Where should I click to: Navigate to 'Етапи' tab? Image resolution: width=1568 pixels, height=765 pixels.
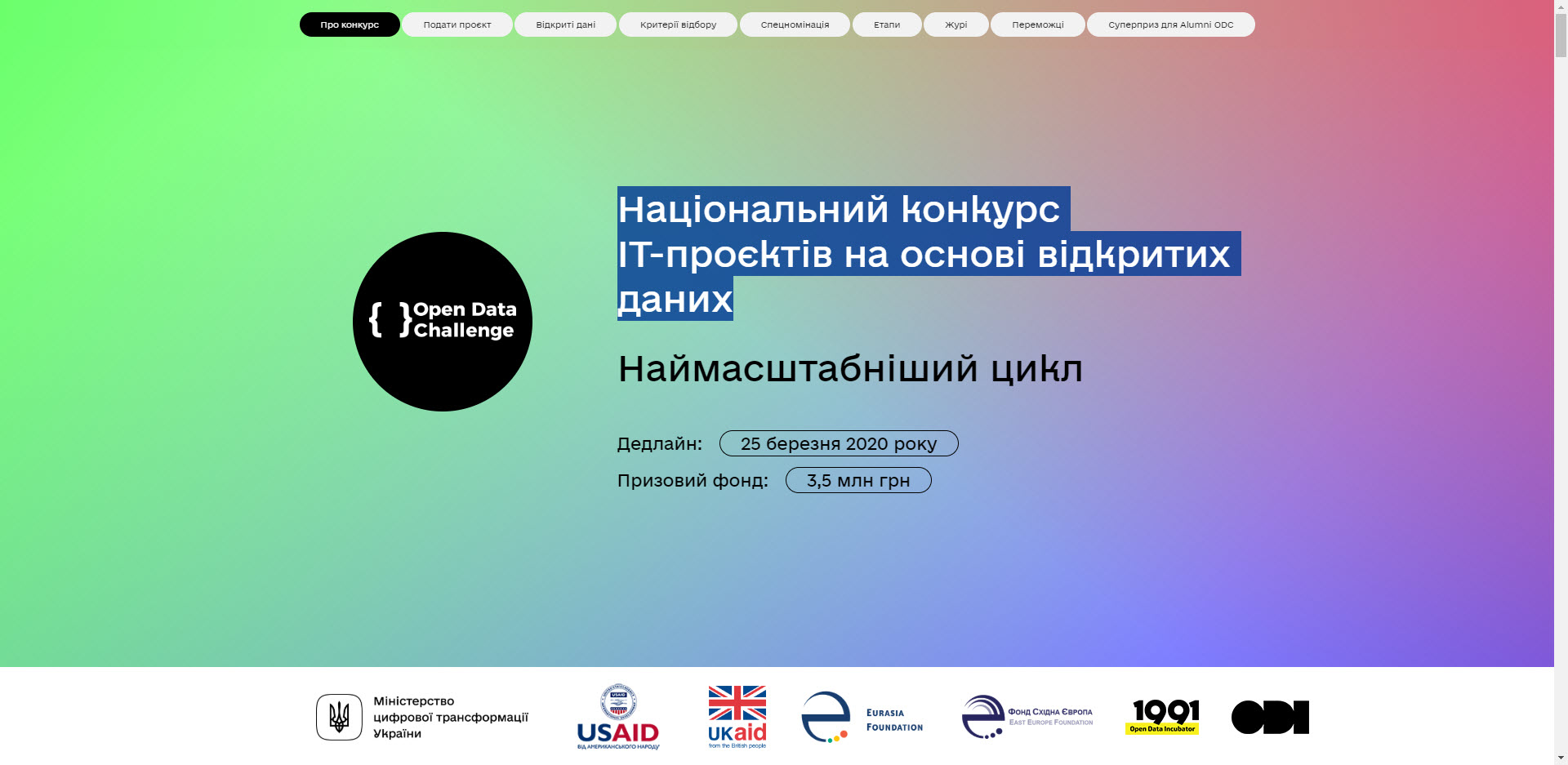[x=887, y=24]
